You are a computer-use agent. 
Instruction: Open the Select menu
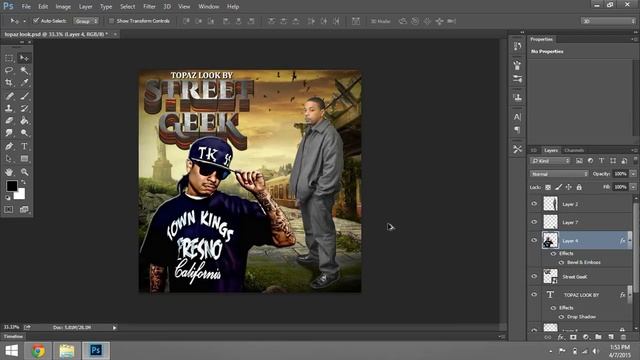127,7
